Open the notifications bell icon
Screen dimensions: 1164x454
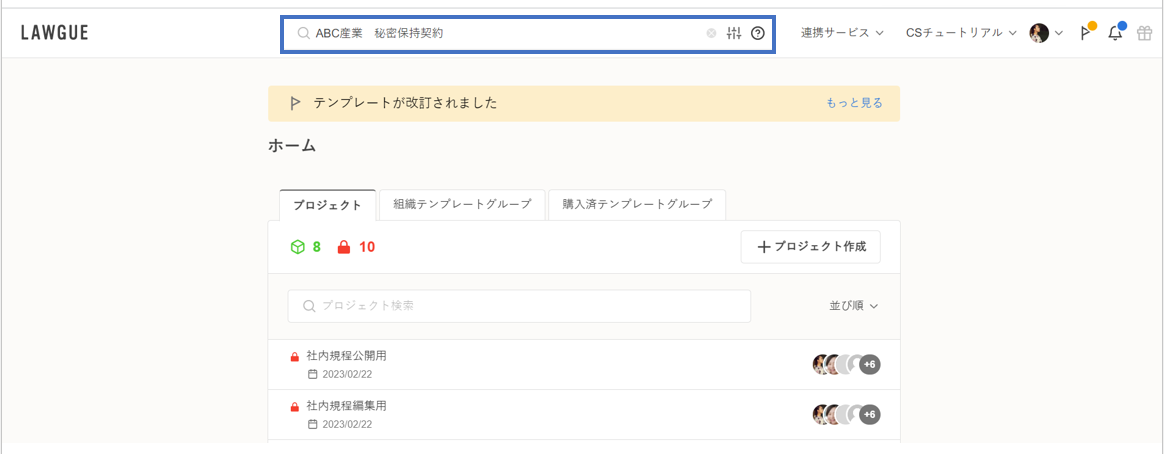tap(1115, 33)
